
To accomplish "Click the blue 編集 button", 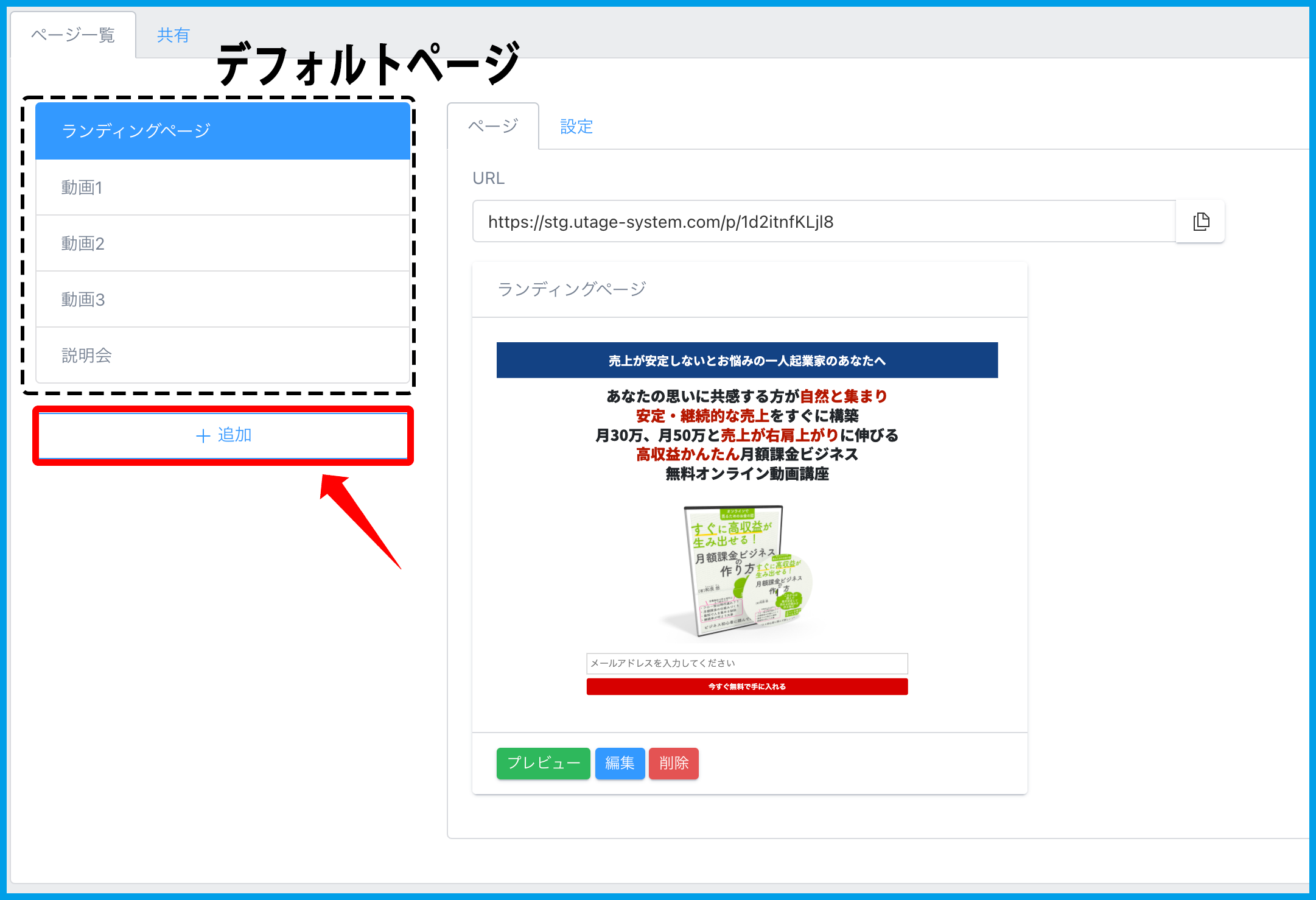I will [x=620, y=763].
